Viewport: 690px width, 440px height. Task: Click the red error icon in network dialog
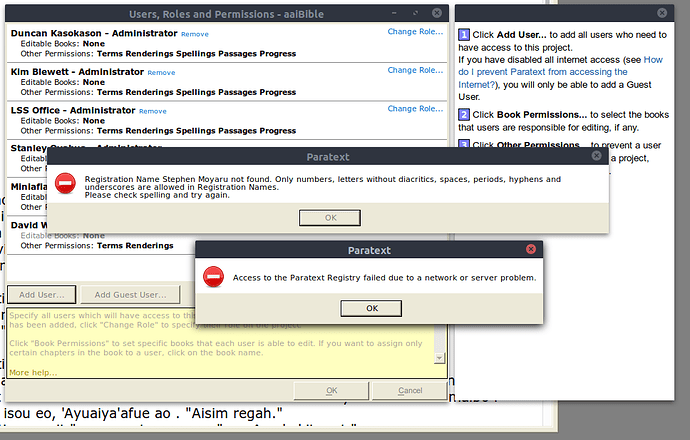click(x=213, y=277)
